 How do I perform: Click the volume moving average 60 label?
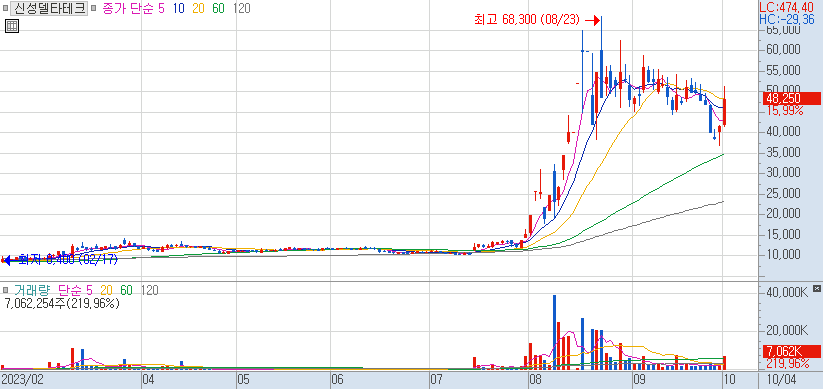[126, 290]
